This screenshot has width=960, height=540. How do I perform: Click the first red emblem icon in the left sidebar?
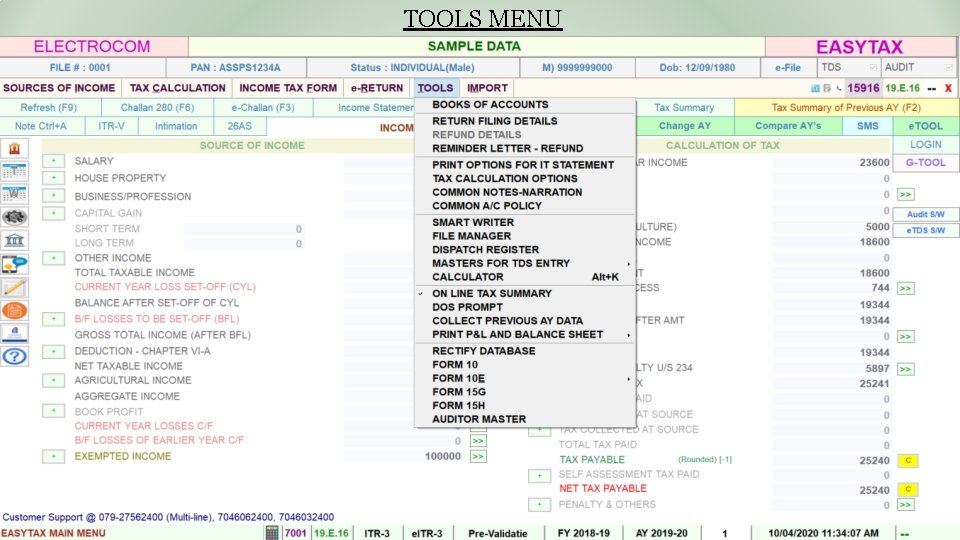pos(14,149)
